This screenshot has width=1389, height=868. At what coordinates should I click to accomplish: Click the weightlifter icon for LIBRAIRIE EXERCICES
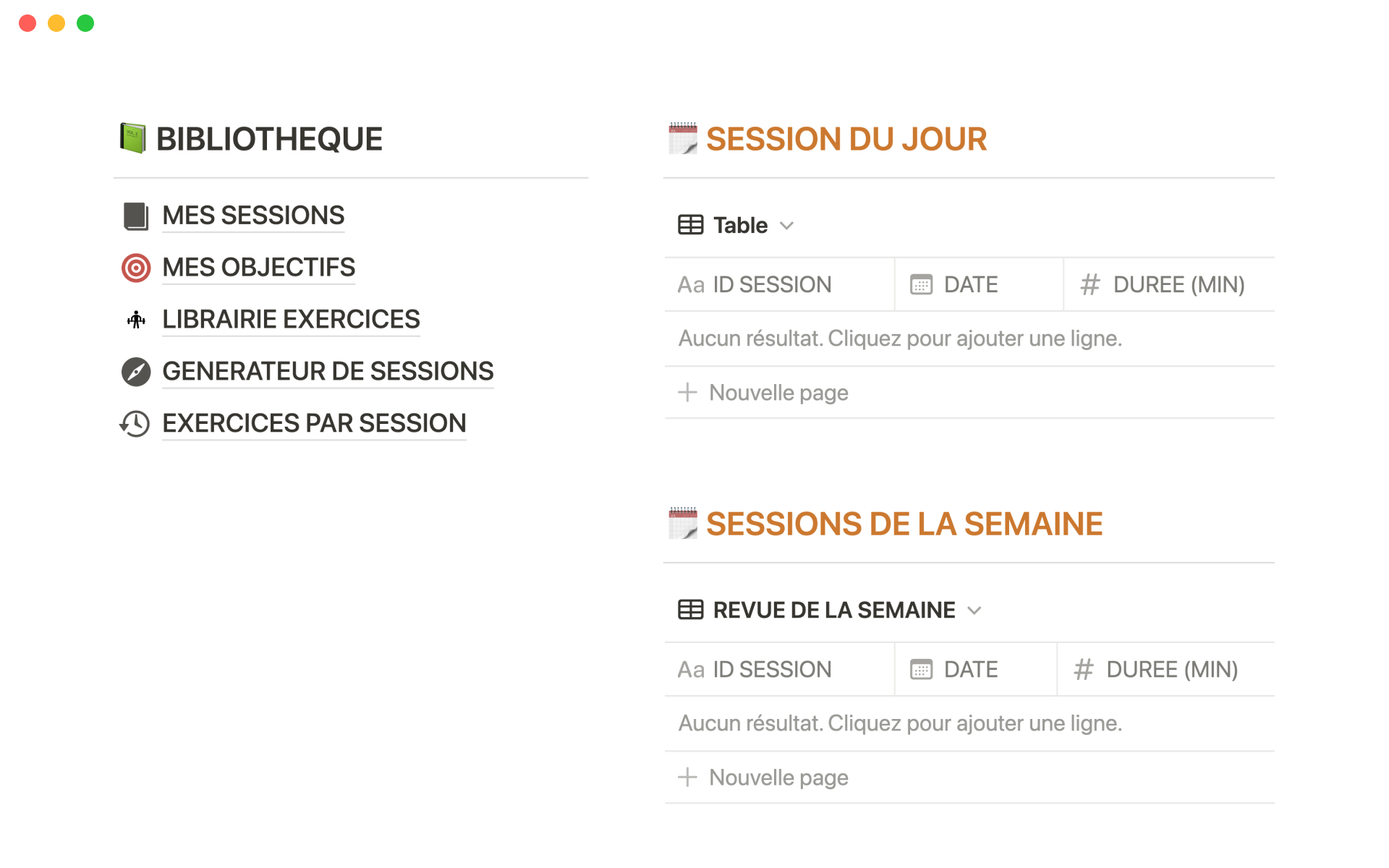(x=135, y=320)
